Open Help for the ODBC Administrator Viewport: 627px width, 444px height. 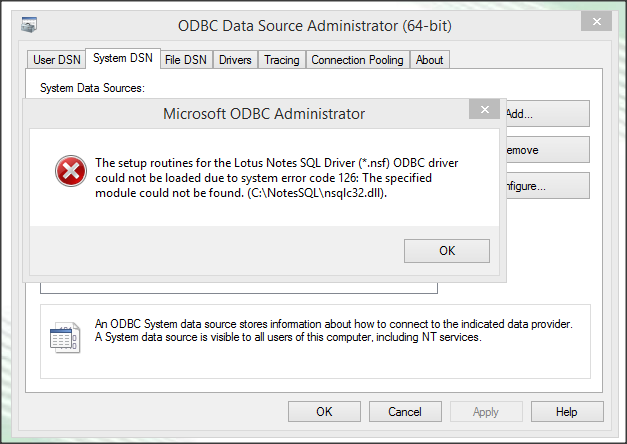pos(566,411)
